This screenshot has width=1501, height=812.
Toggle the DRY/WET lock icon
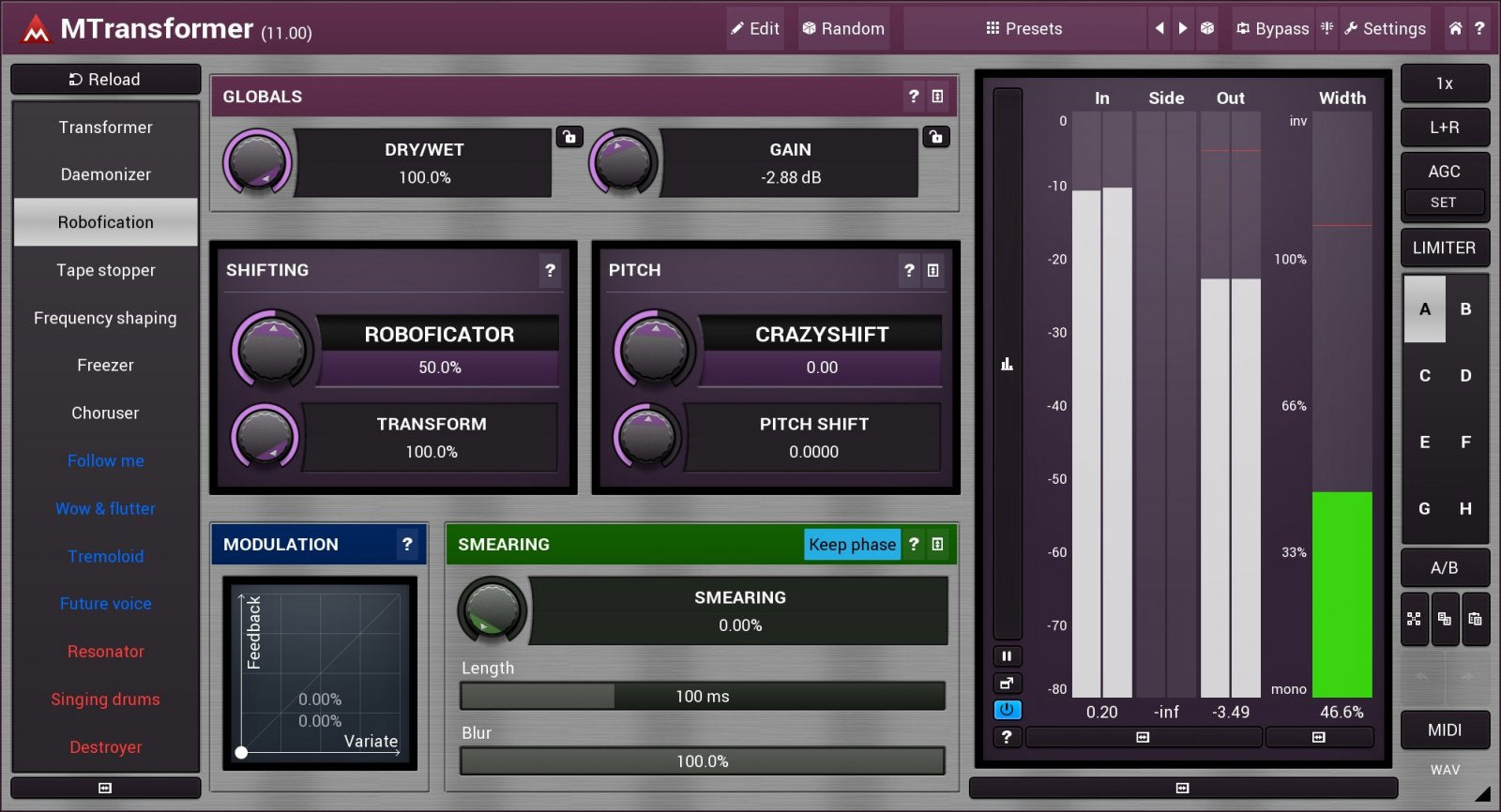pos(569,137)
